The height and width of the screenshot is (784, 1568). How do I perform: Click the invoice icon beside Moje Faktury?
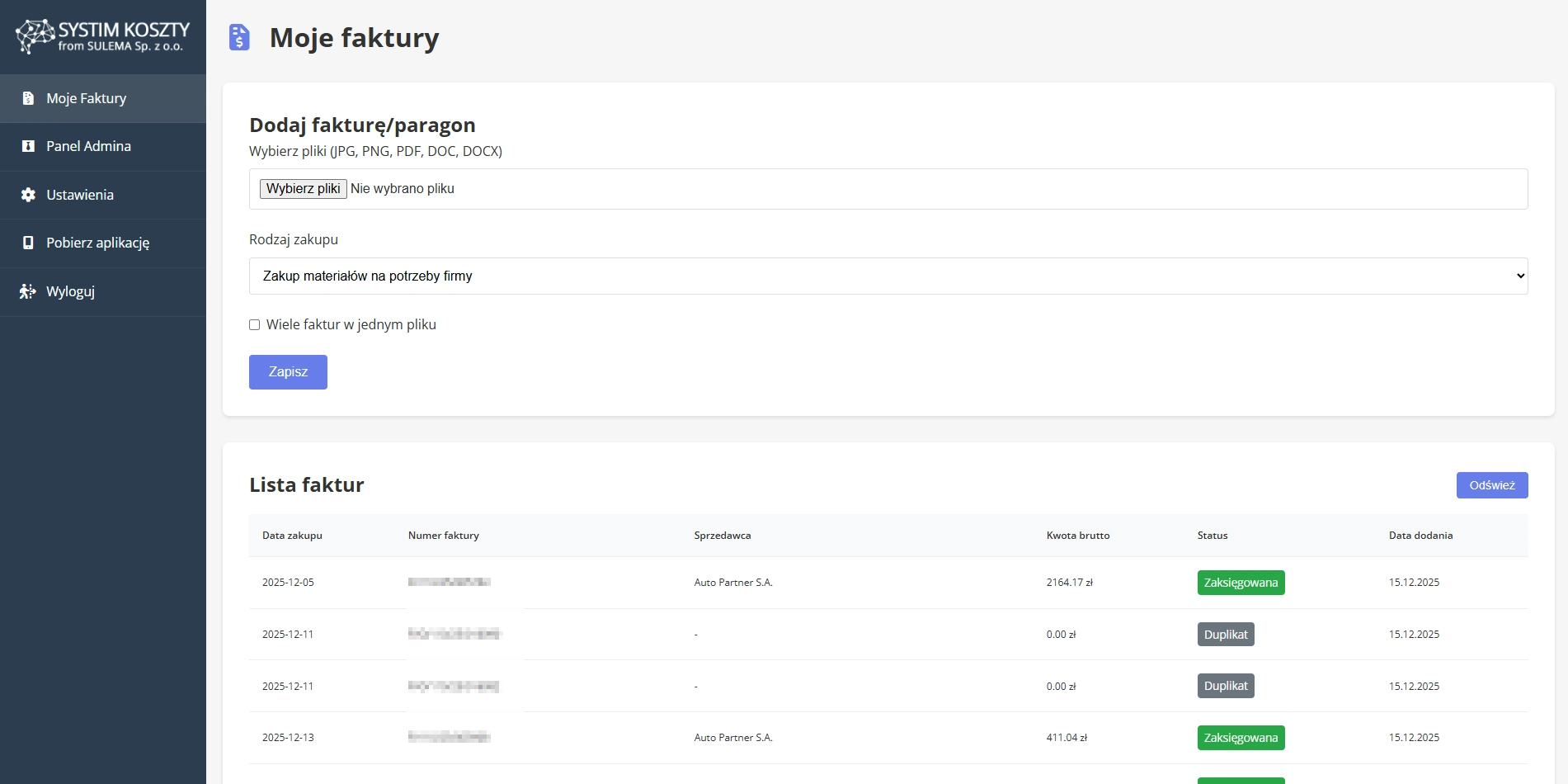point(28,98)
